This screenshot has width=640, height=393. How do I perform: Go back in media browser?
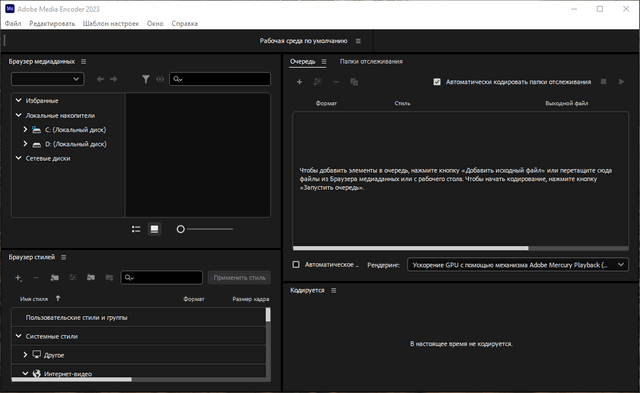pos(100,79)
